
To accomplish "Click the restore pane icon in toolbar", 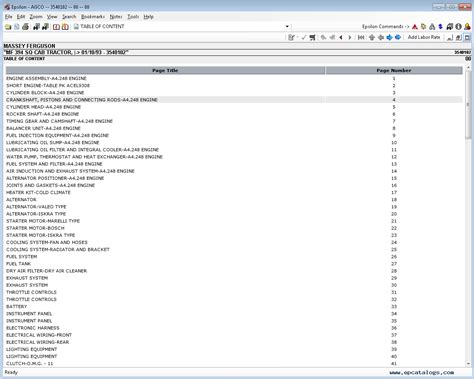I will click(x=459, y=38).
